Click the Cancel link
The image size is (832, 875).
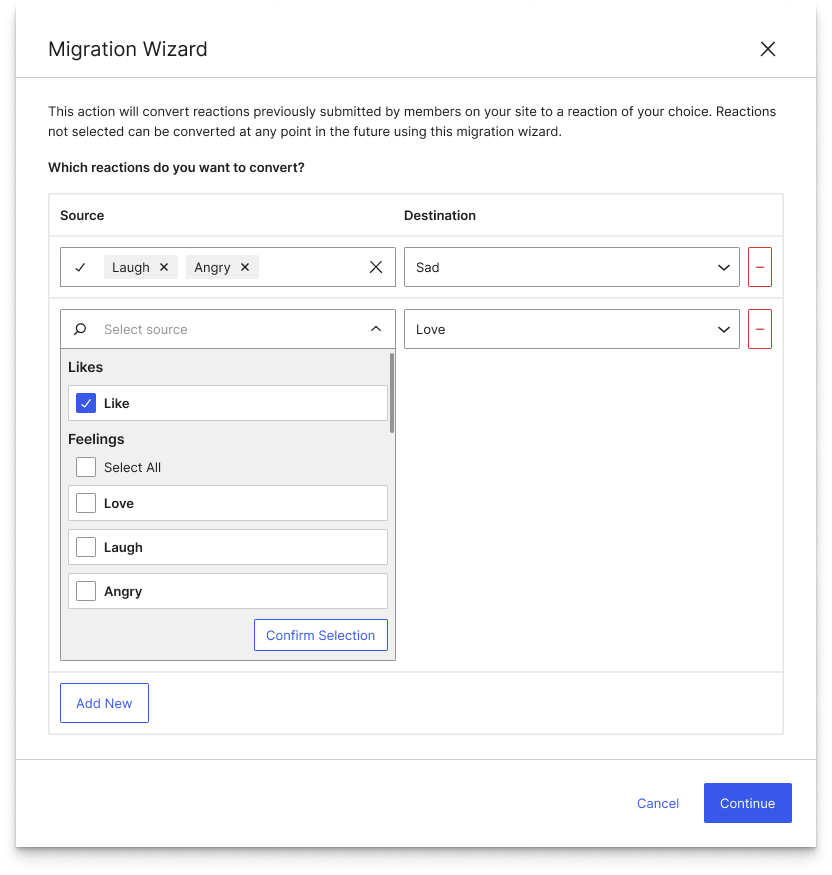tap(658, 803)
